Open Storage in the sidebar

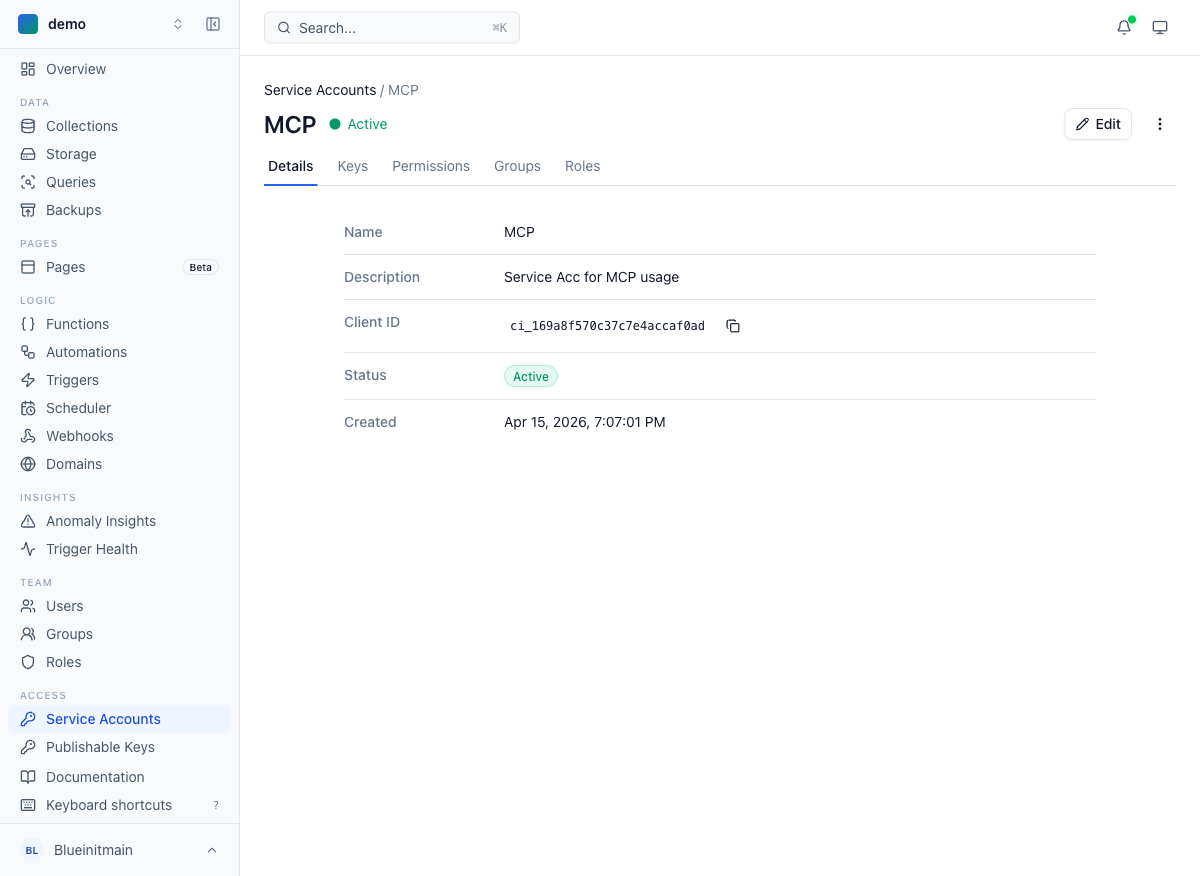click(119, 154)
